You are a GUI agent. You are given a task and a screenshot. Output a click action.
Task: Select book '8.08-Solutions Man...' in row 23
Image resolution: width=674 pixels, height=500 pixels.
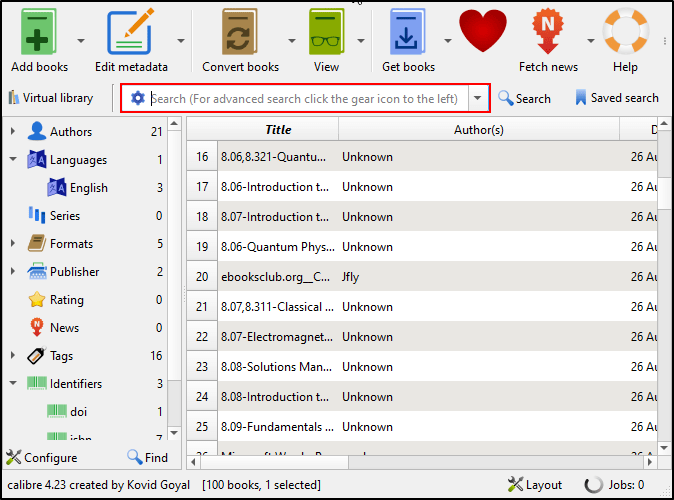tap(276, 367)
